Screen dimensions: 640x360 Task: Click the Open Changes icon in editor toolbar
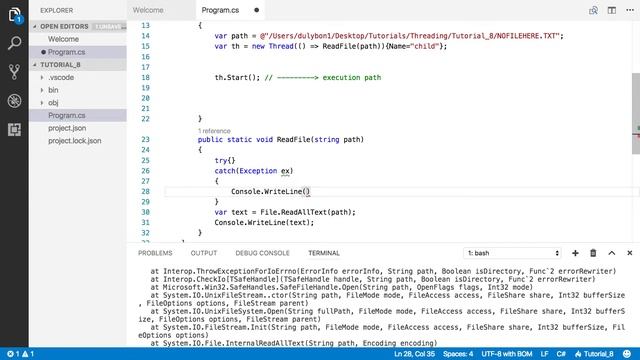pos(593,10)
